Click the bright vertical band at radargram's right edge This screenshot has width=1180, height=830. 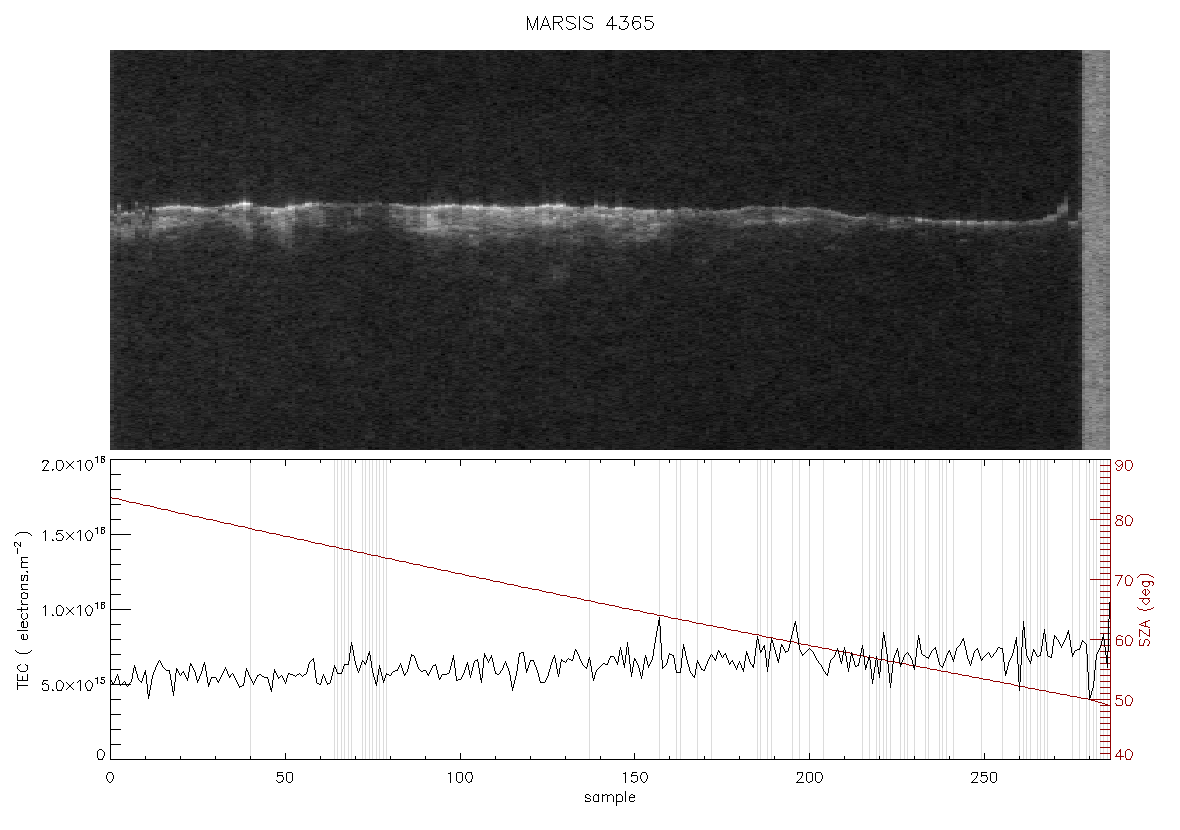[x=1096, y=250]
